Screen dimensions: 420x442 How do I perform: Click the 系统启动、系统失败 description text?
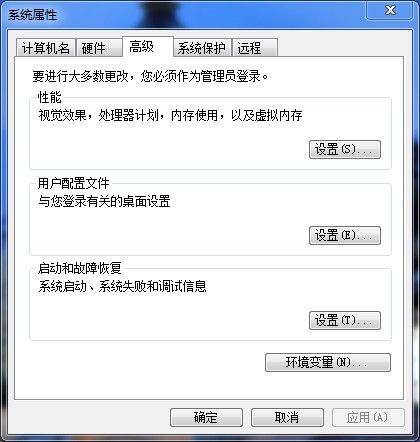coord(122,287)
